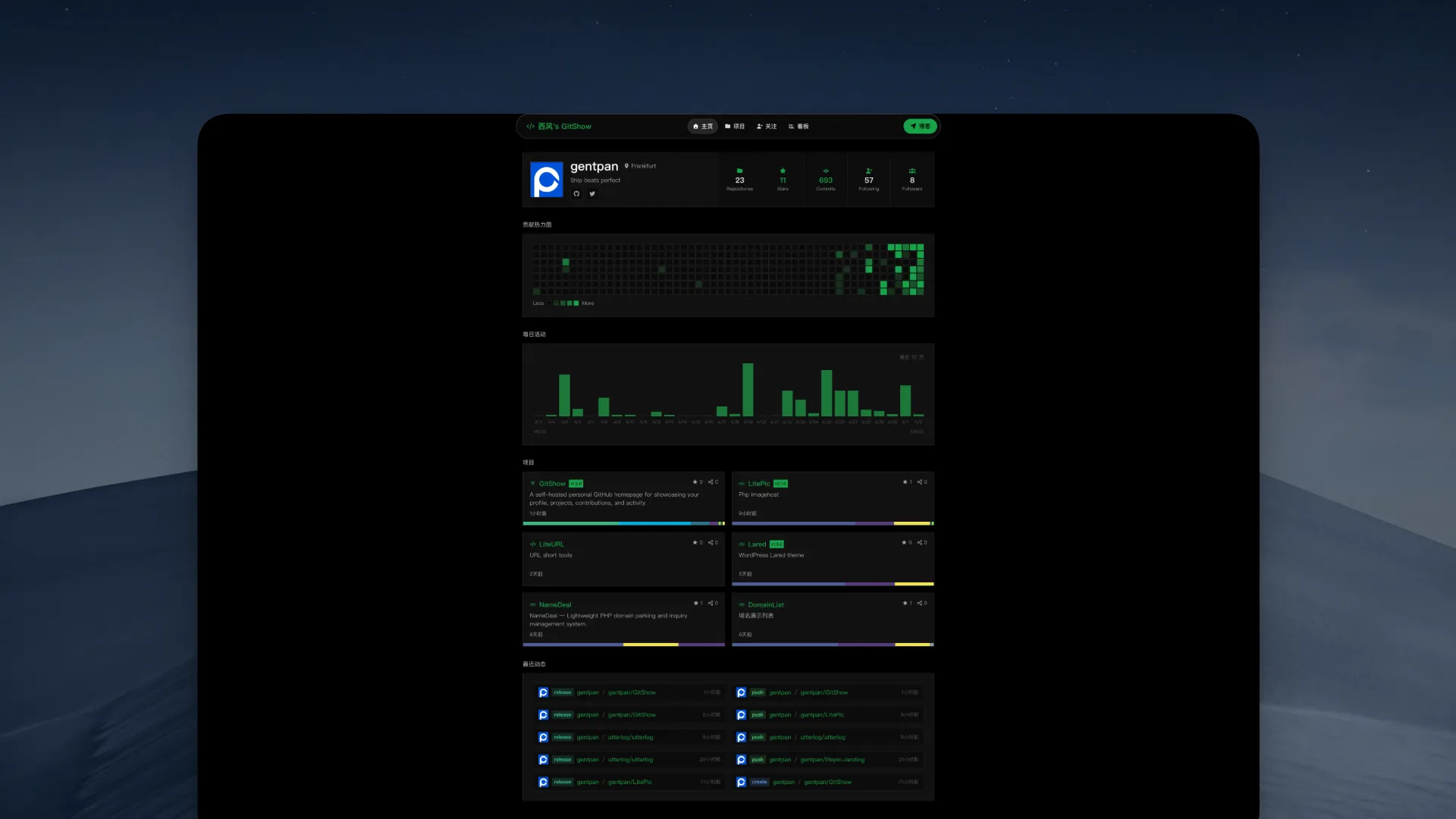
Task: Click the fork icon on the NameDeal card
Action: click(x=711, y=604)
